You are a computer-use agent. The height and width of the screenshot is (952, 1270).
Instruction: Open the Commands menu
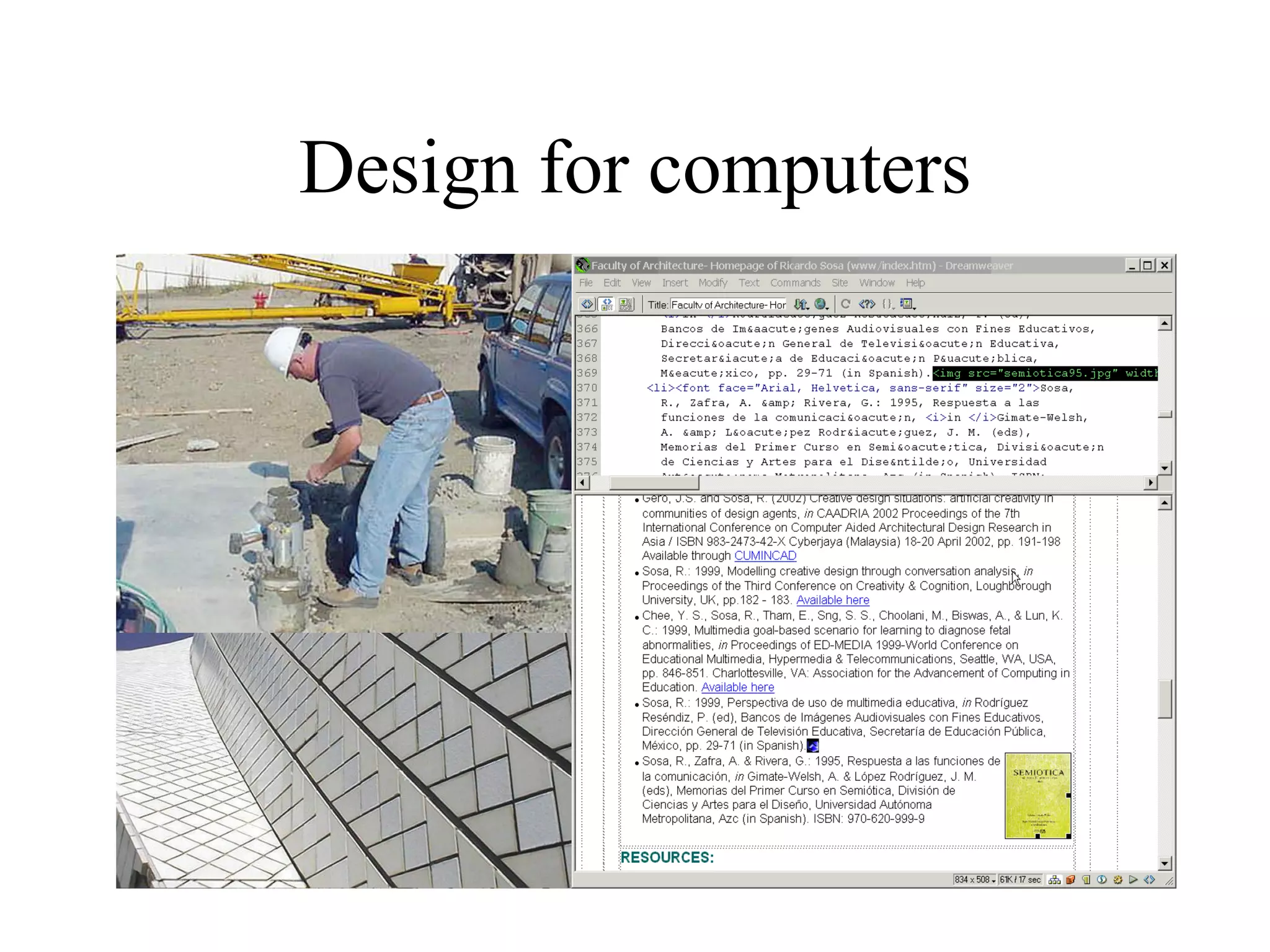[796, 283]
